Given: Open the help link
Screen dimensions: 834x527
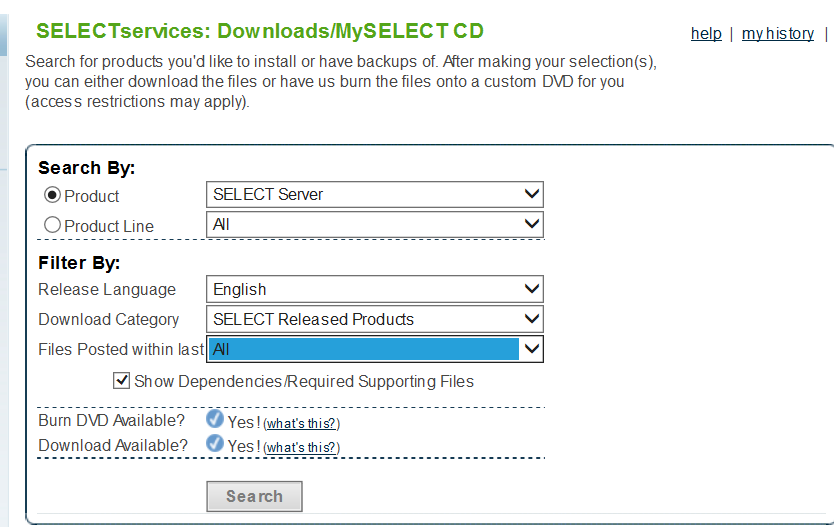Looking at the screenshot, I should pos(706,34).
